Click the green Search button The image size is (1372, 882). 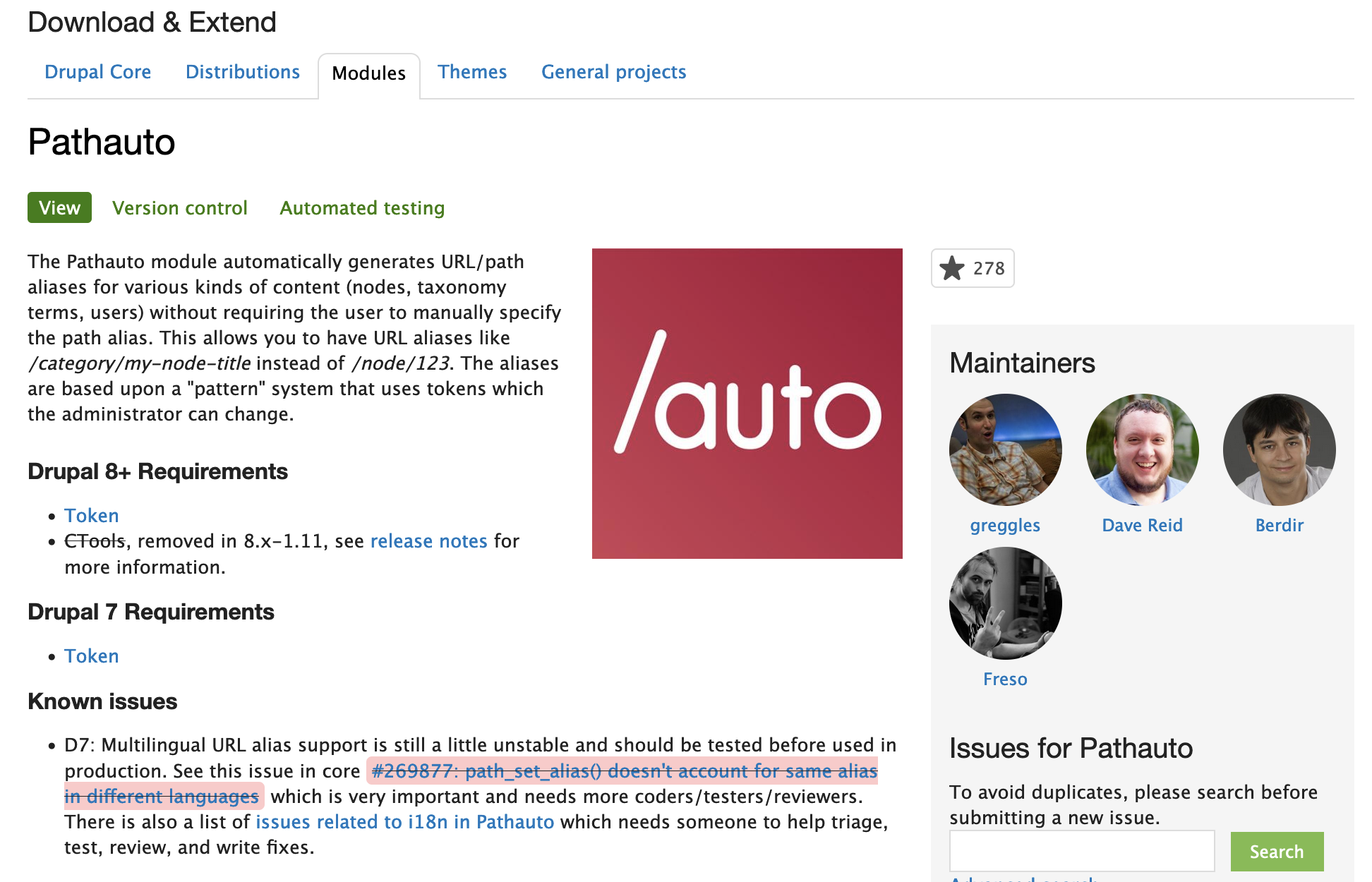tap(1277, 852)
